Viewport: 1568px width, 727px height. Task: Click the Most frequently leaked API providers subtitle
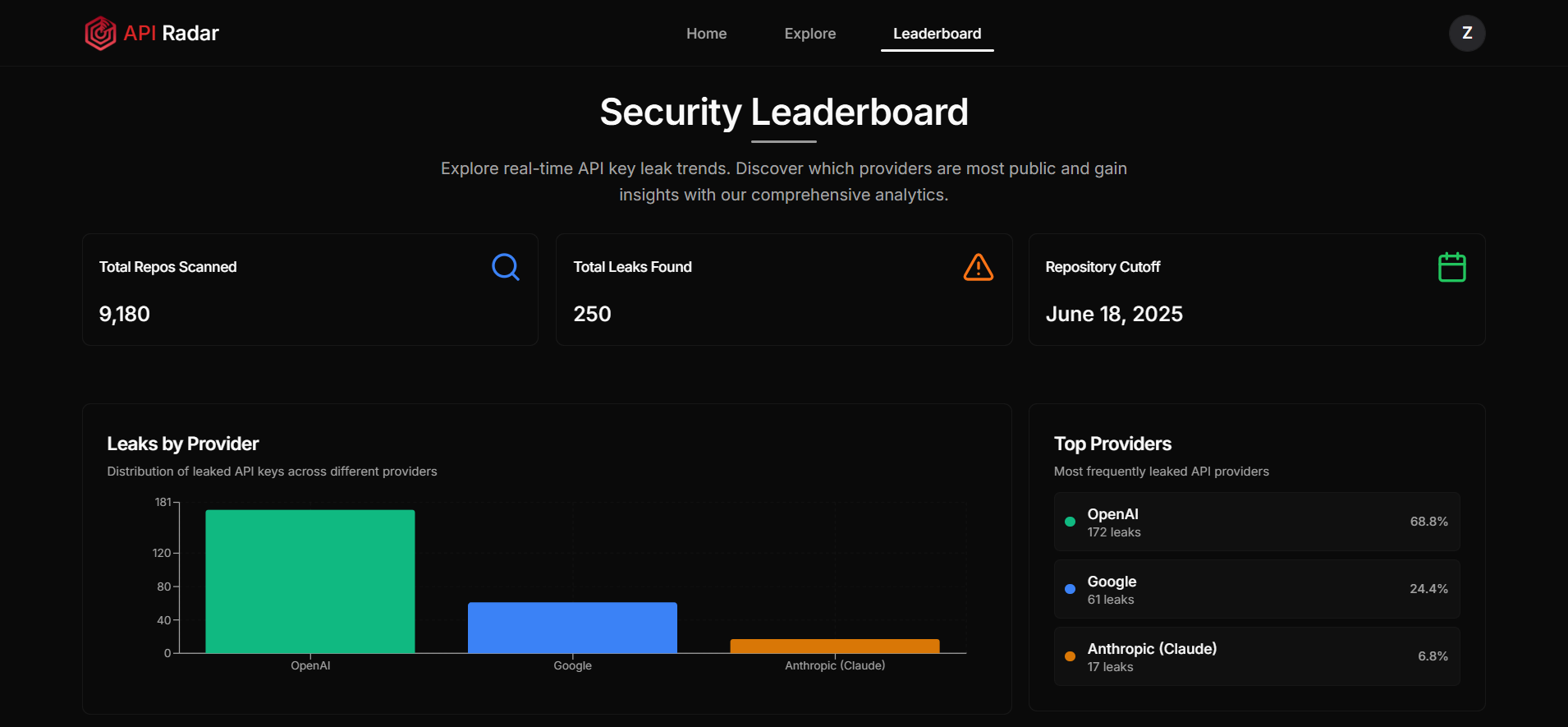pyautogui.click(x=1162, y=472)
